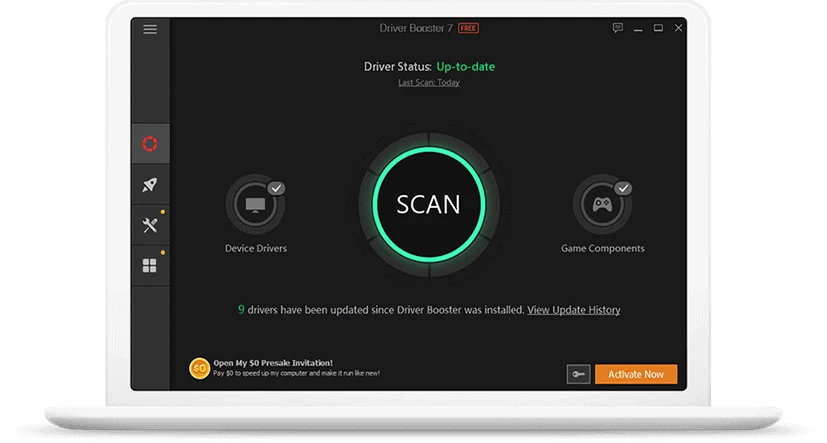Viewport: 827px width, 443px height.
Task: Click the $0 coin presale icon
Action: pos(199,369)
